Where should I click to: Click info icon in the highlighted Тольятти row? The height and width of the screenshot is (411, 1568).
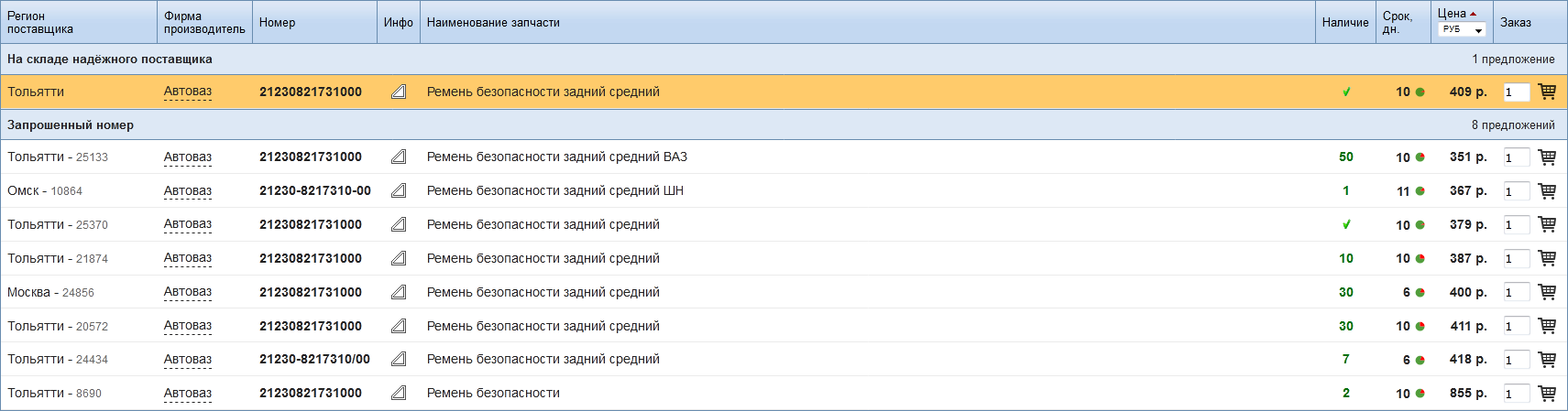coord(399,92)
